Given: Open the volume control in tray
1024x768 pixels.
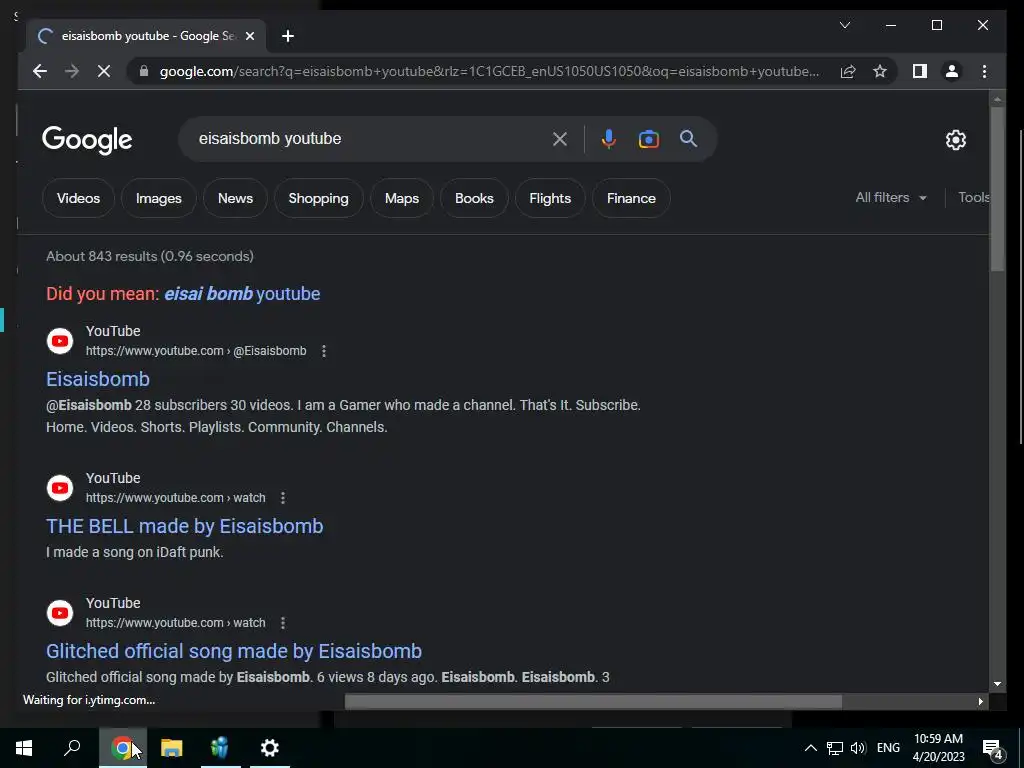Looking at the screenshot, I should [858, 748].
